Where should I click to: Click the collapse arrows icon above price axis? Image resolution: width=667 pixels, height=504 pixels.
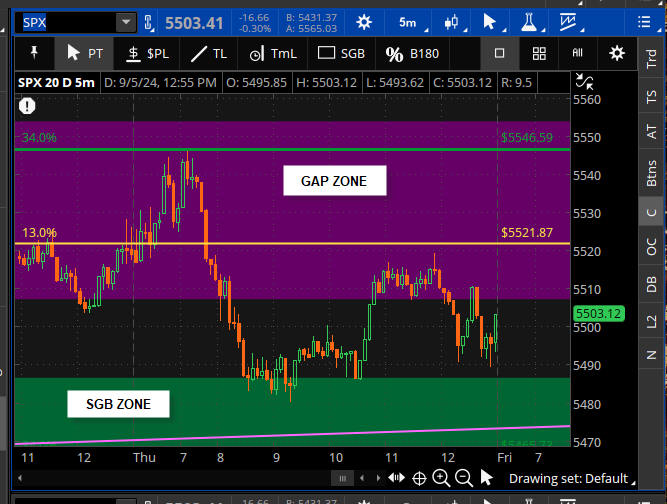584,81
